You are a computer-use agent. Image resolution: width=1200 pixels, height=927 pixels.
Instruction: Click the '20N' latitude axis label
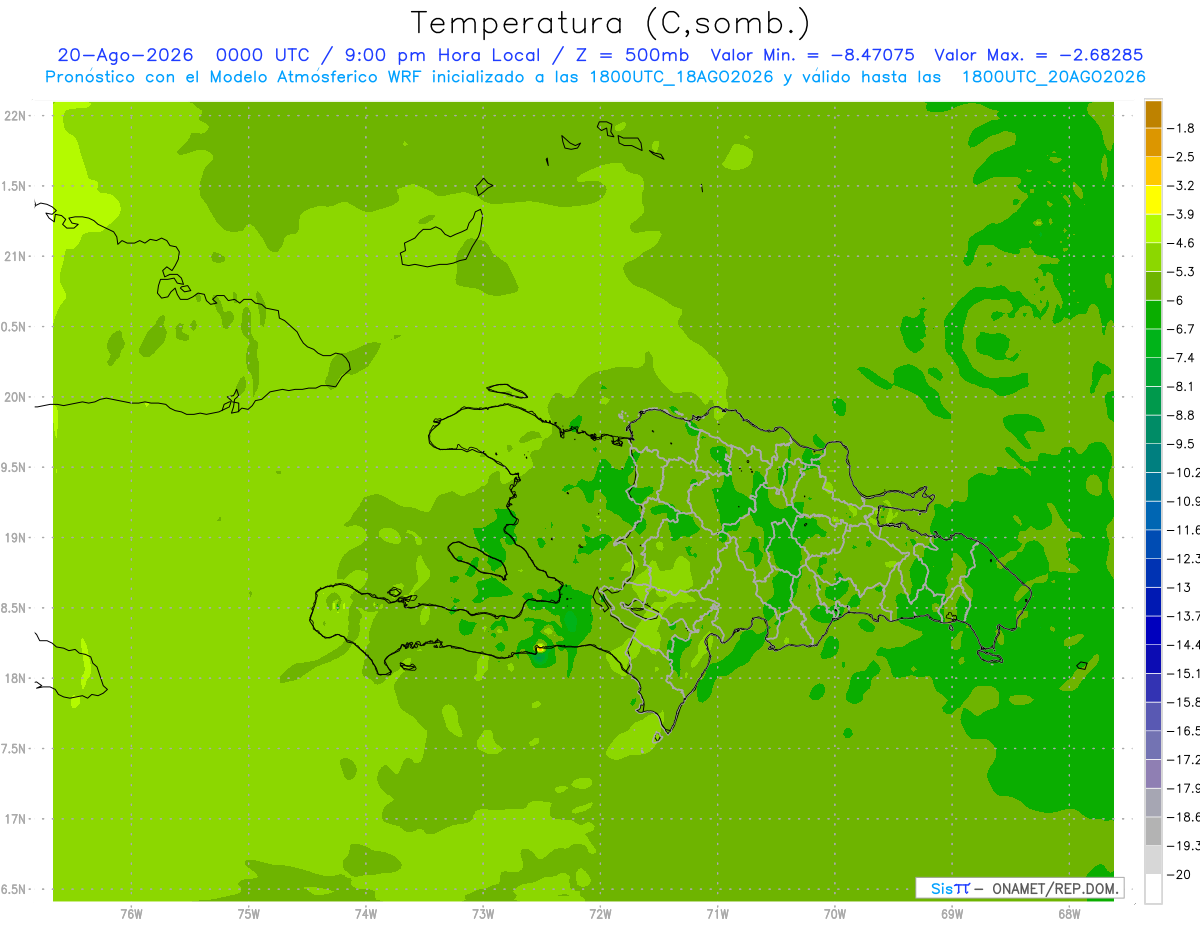(x=14, y=397)
